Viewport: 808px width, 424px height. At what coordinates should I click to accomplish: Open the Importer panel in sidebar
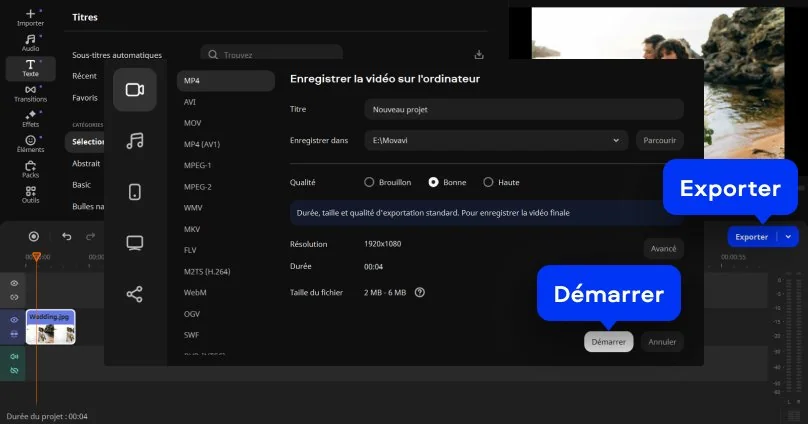[30, 18]
